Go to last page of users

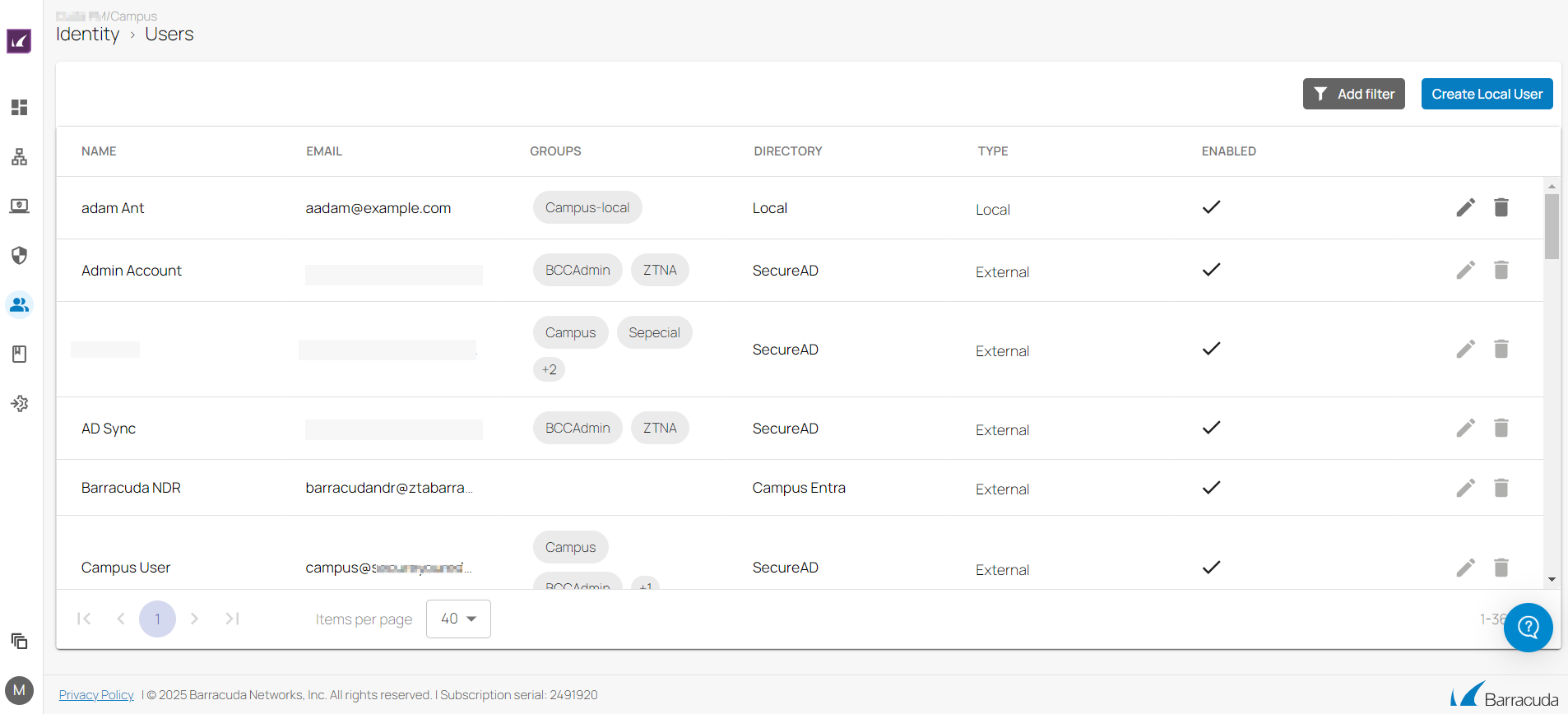[232, 619]
